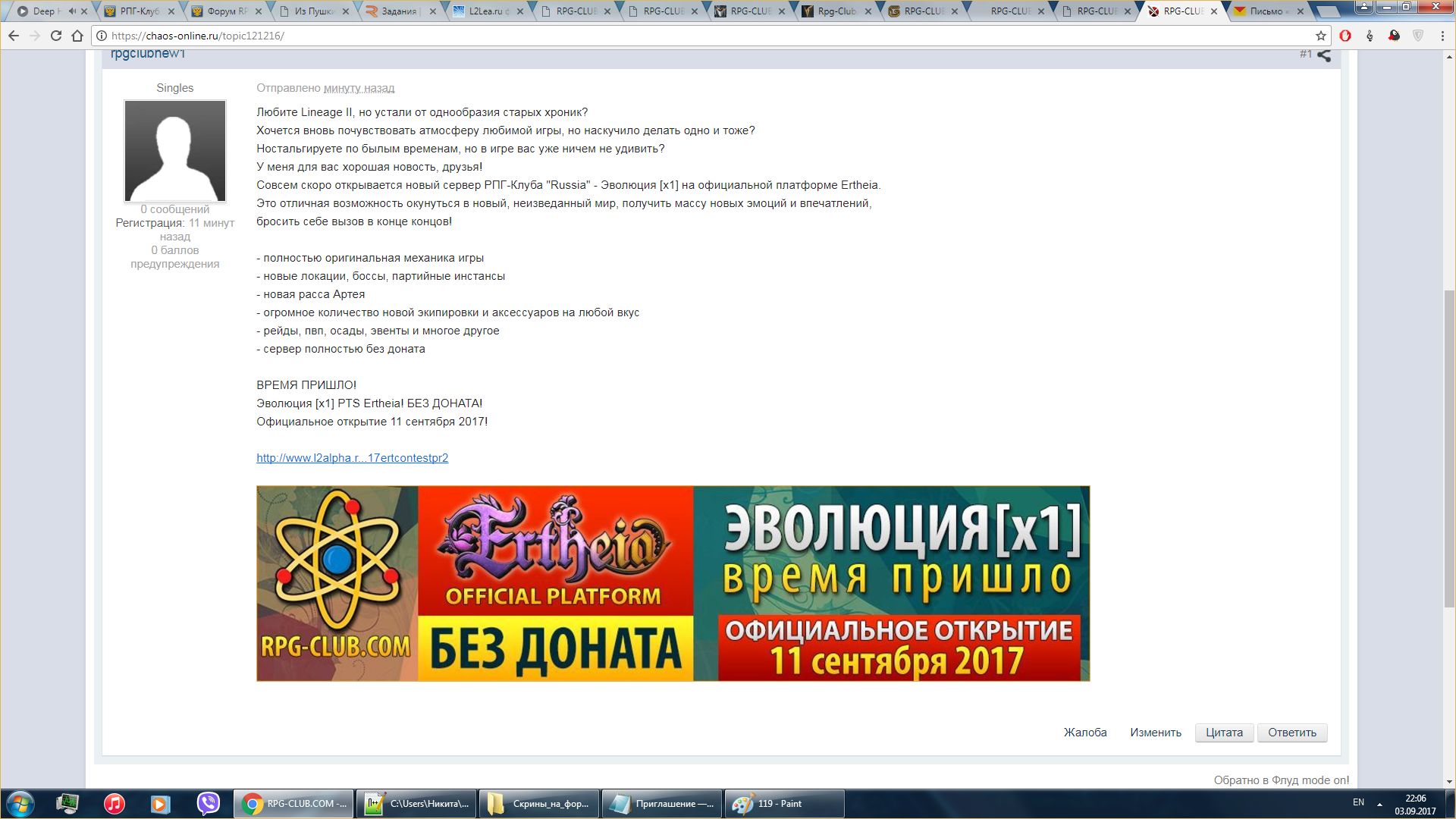Click the '0 сообщений' post count
1456x819 pixels.
click(x=175, y=209)
